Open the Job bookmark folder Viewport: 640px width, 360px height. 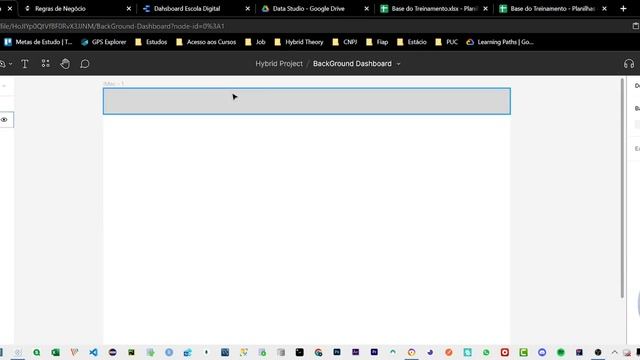click(x=255, y=42)
